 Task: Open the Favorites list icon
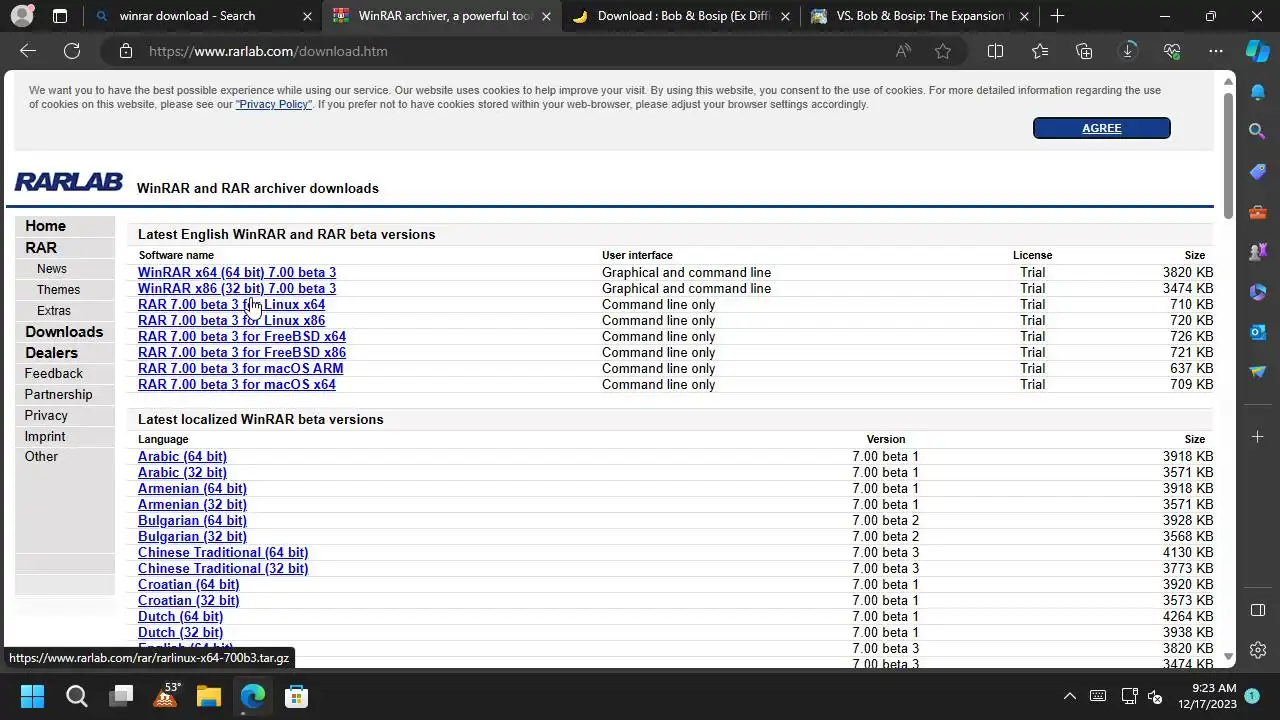pos(1040,51)
